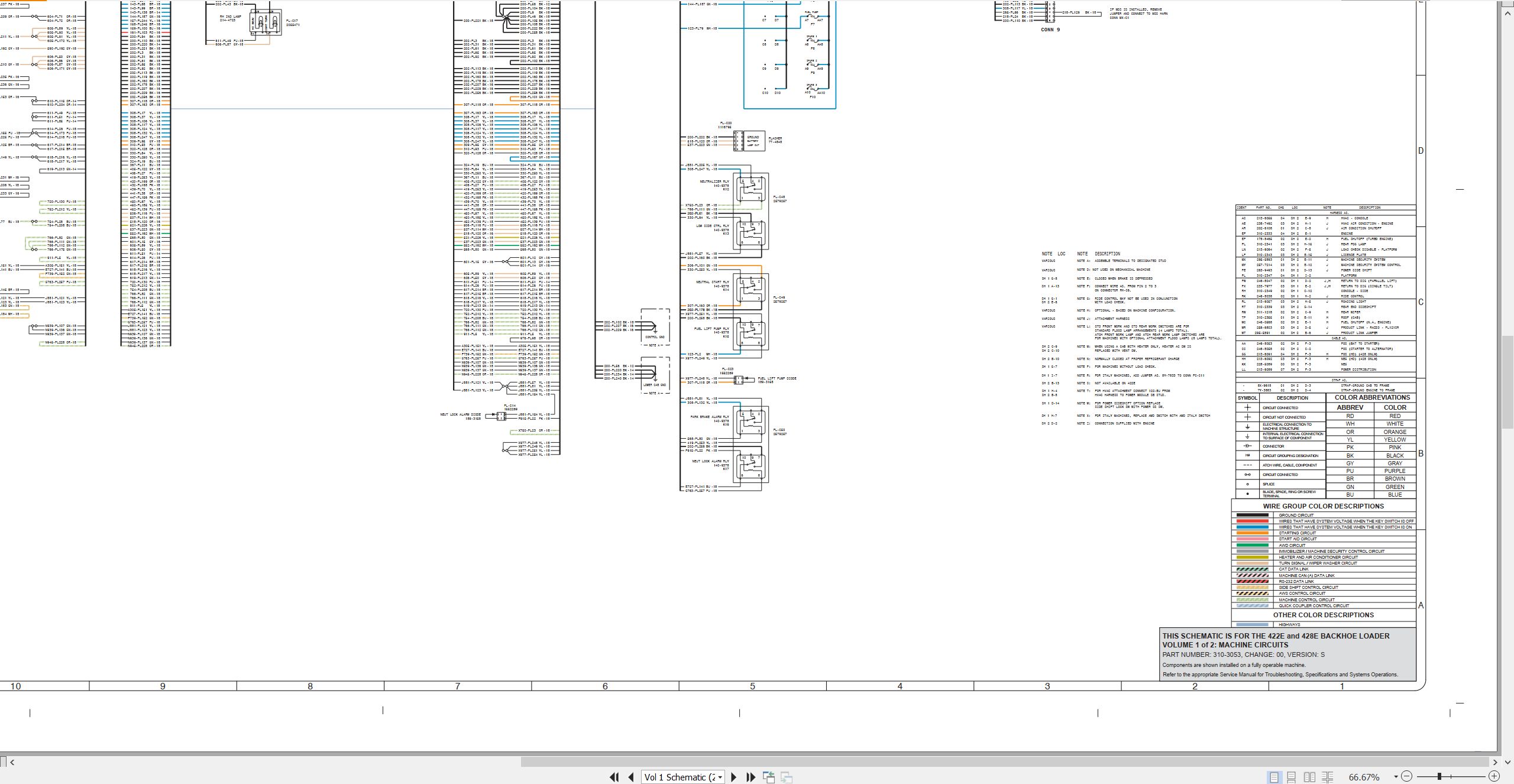
Task: Click the CONN 9 connector label
Action: (x=1050, y=30)
